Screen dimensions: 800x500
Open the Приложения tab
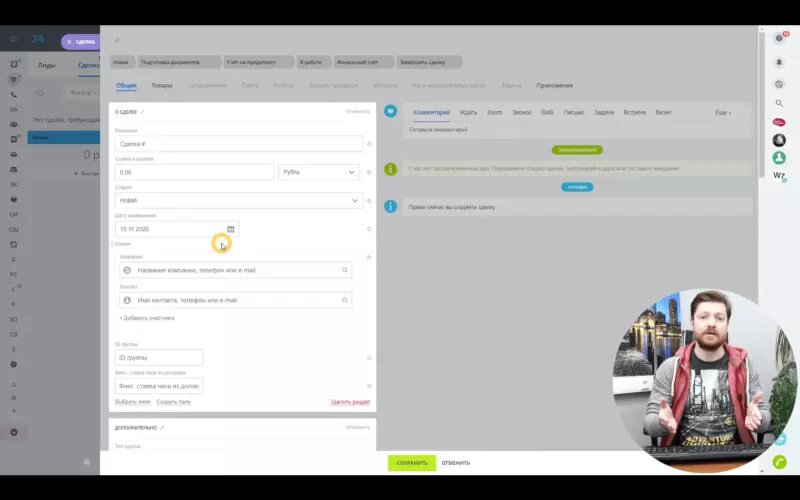click(x=555, y=85)
